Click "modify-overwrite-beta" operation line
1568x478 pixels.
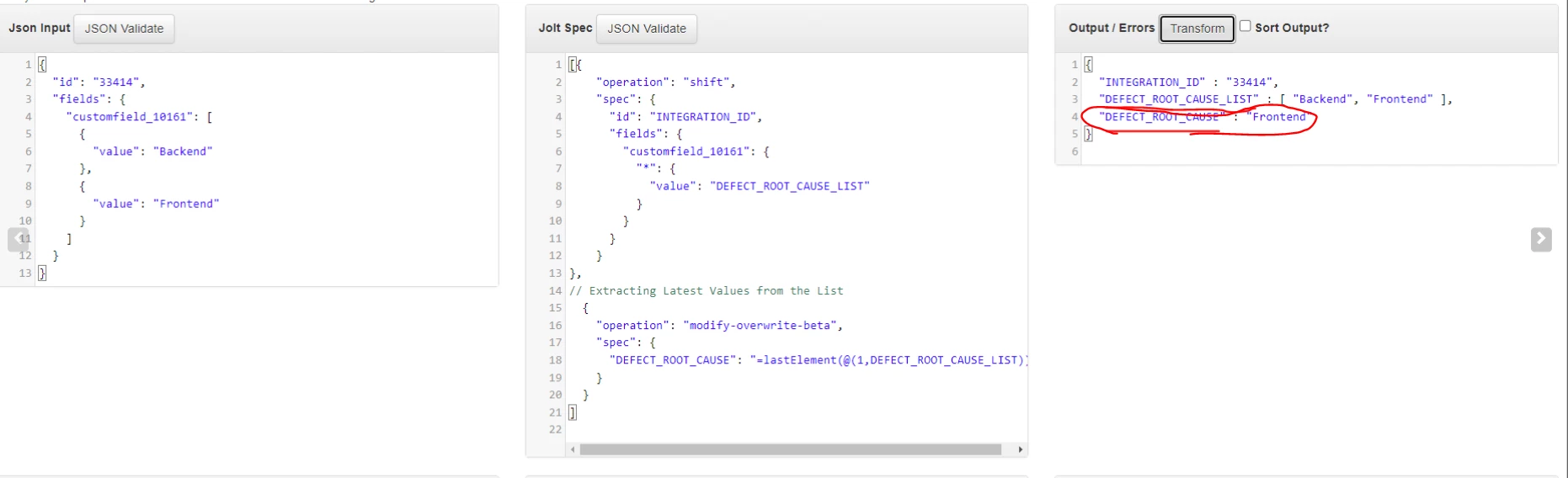click(x=719, y=325)
